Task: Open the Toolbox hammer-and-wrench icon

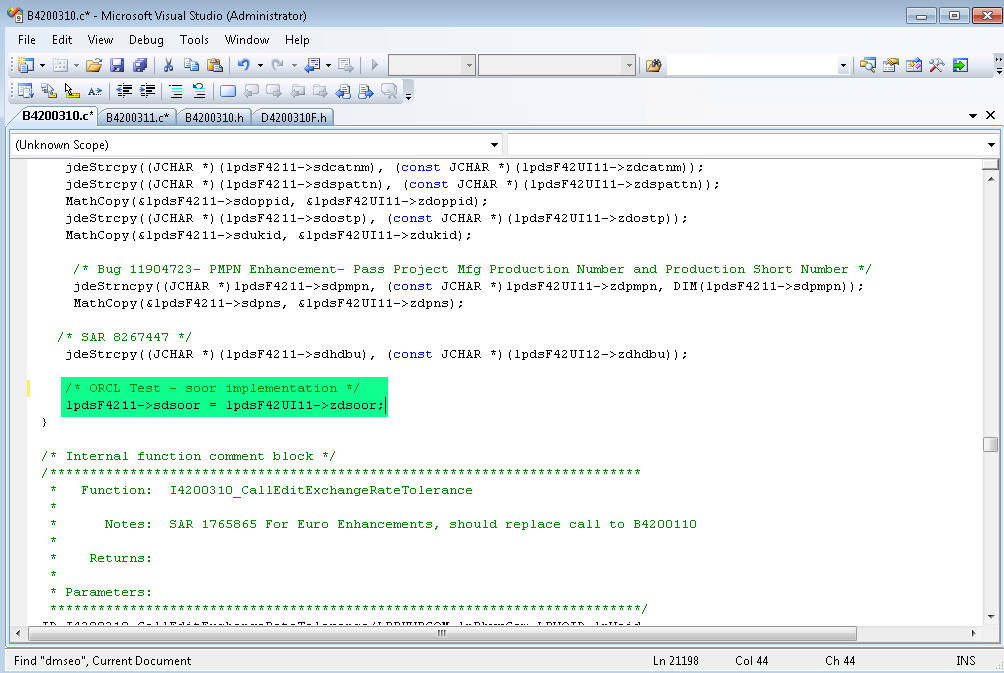Action: tap(937, 65)
